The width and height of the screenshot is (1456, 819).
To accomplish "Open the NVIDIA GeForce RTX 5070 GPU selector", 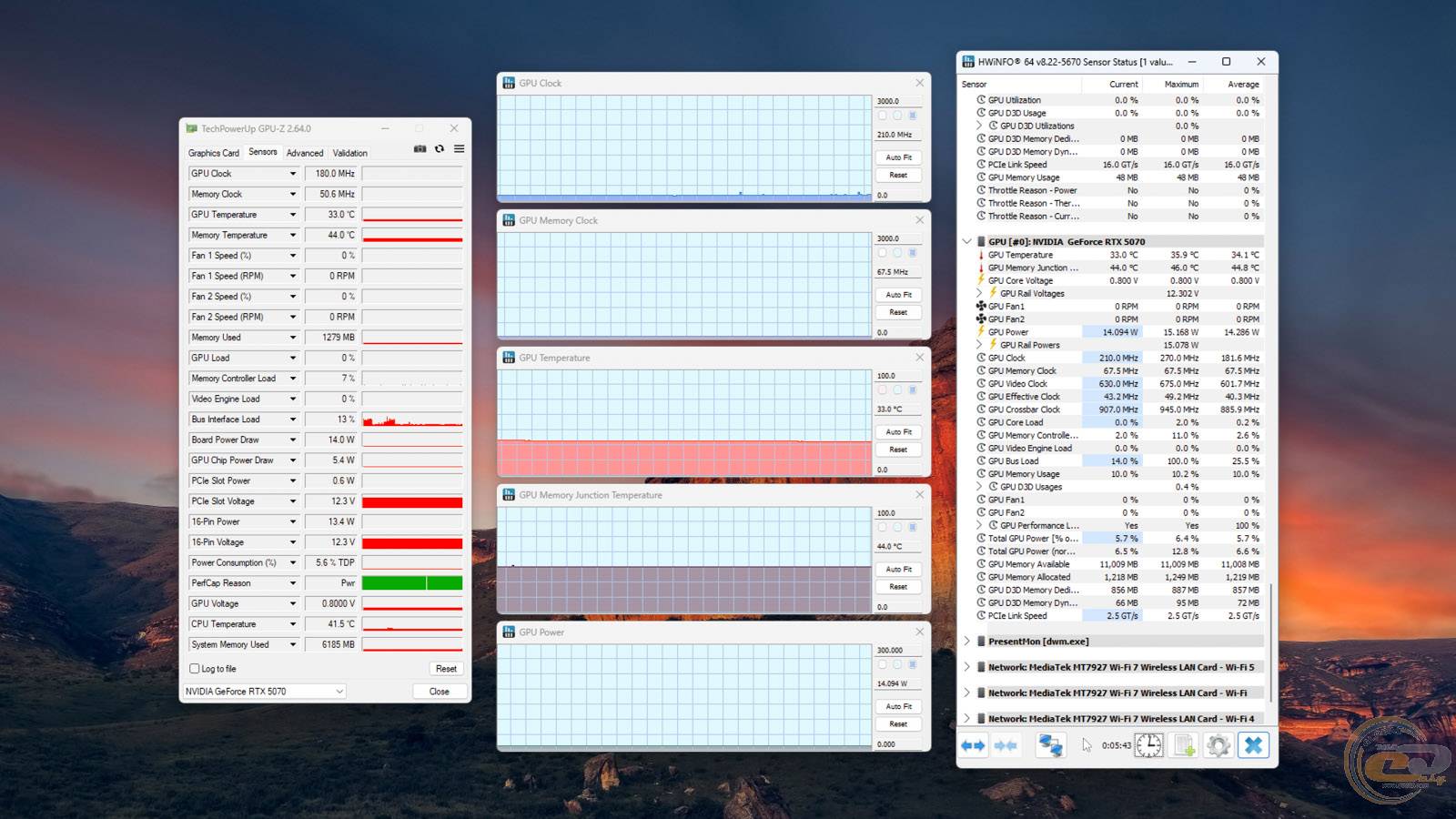I will 264,692.
